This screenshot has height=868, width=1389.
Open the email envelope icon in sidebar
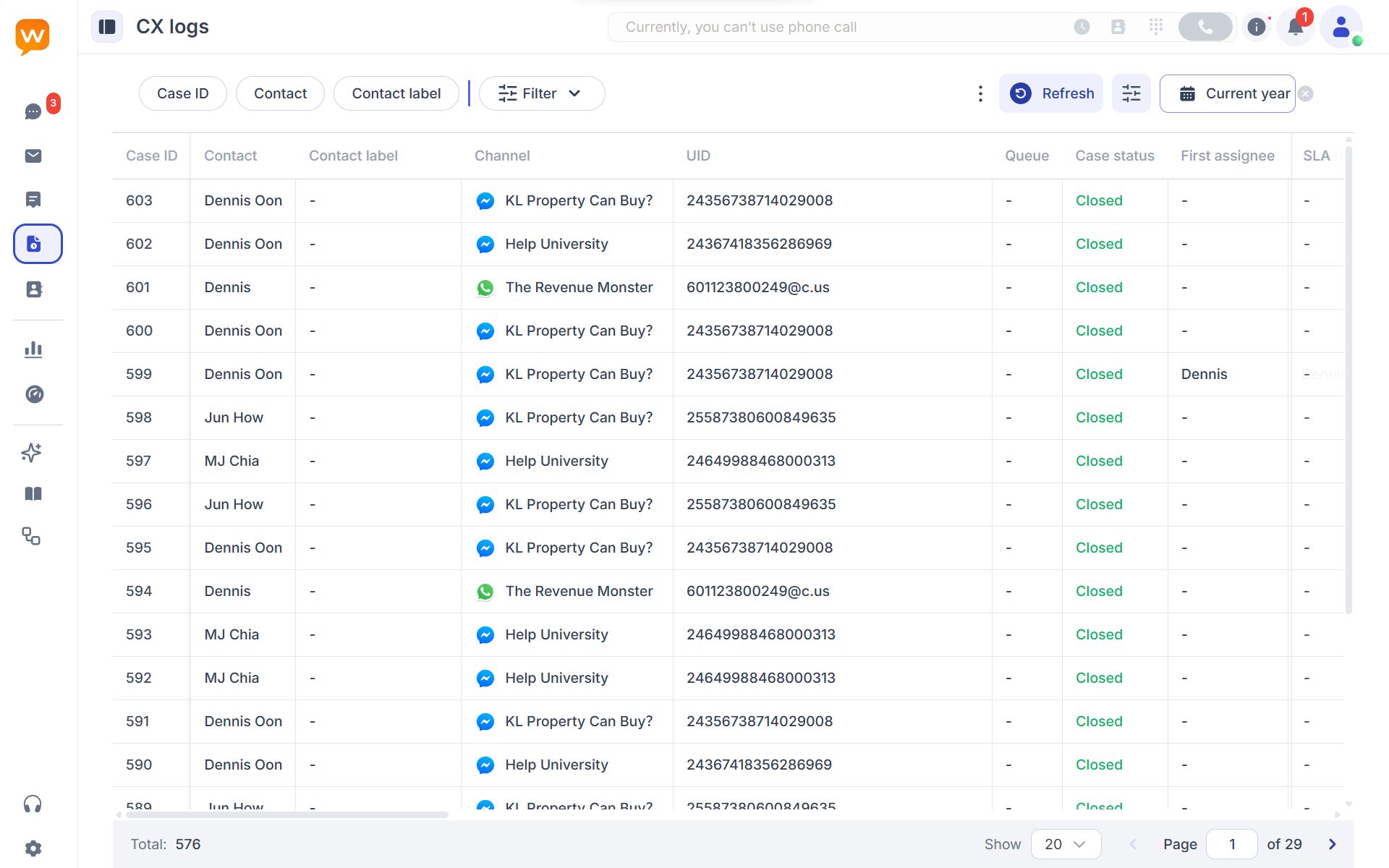tap(33, 156)
